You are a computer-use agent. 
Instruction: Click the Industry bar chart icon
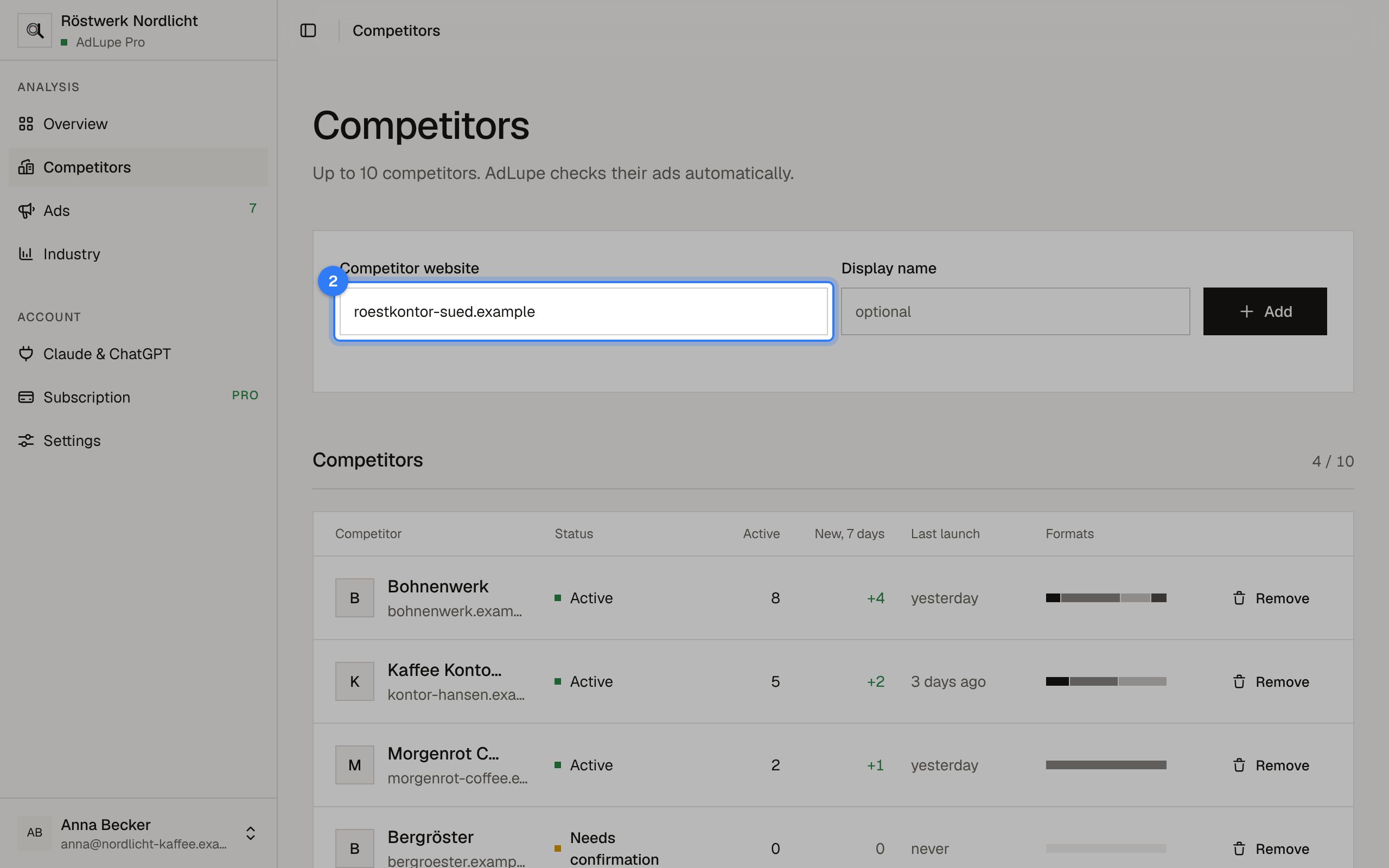click(26, 254)
